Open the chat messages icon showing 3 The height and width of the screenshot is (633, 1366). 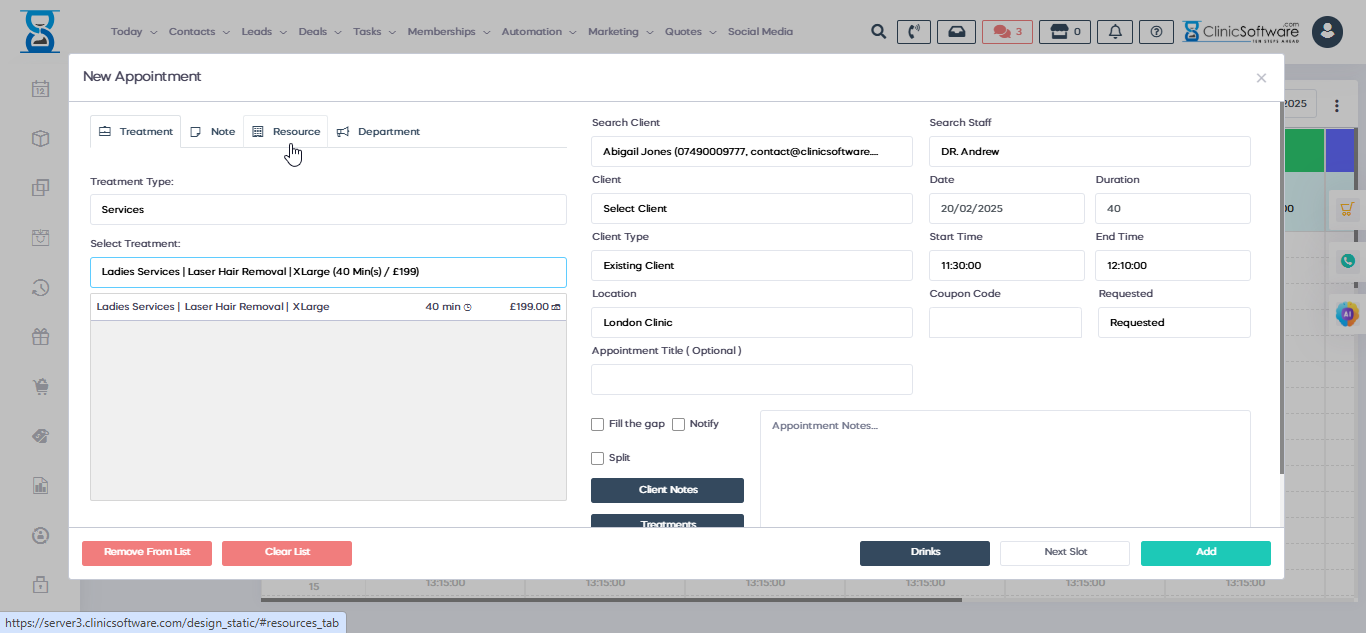(x=1007, y=32)
